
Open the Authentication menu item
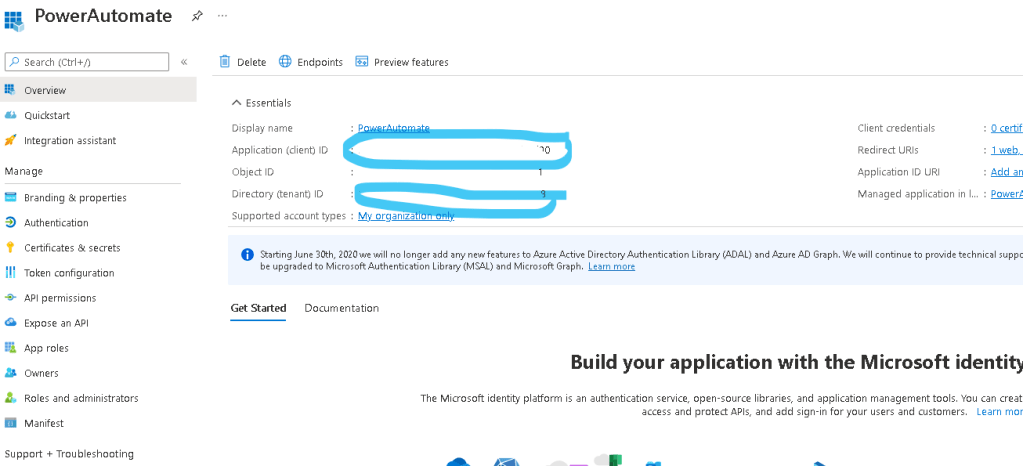point(56,223)
